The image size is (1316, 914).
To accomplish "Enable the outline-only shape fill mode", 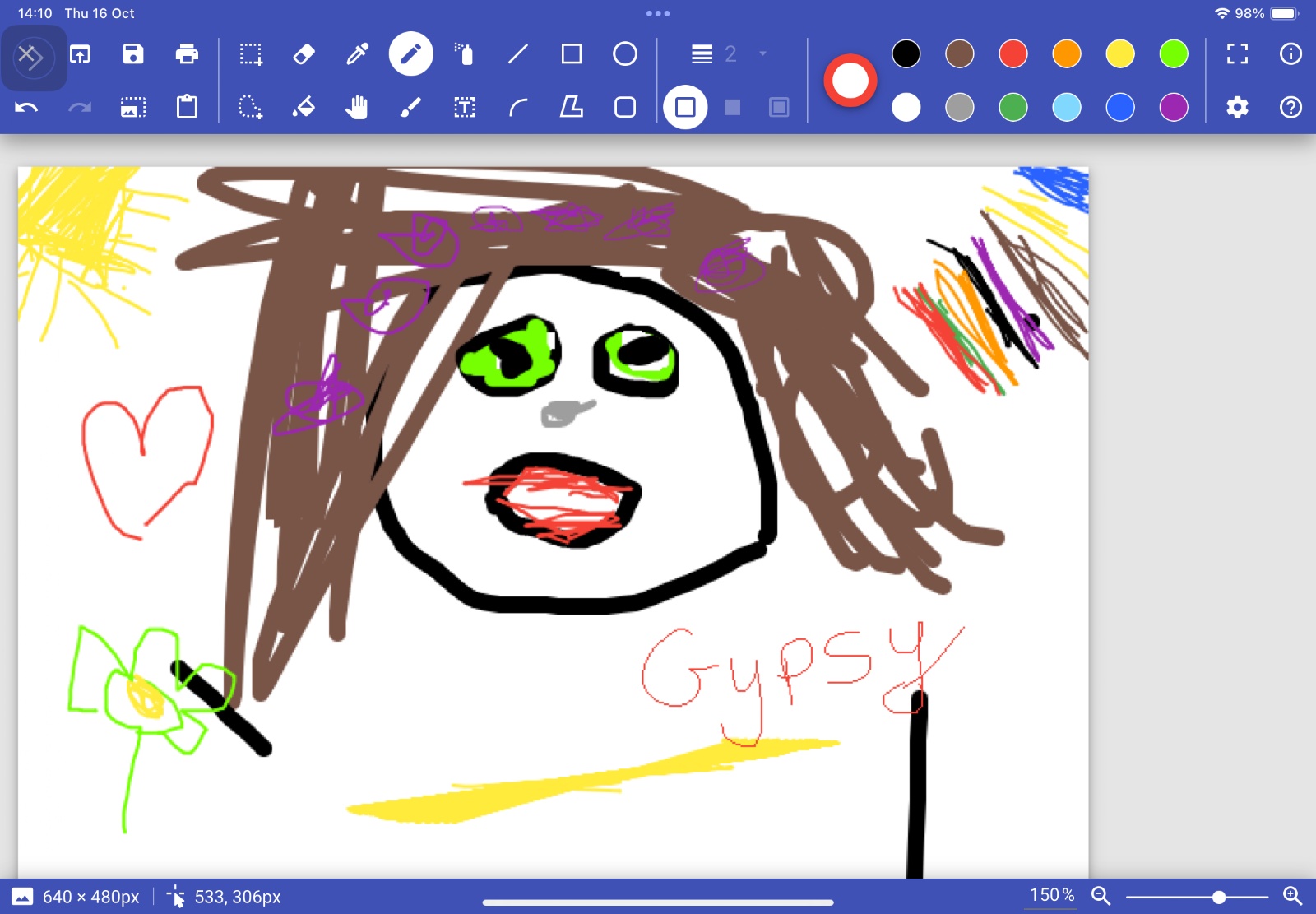I will [x=685, y=107].
